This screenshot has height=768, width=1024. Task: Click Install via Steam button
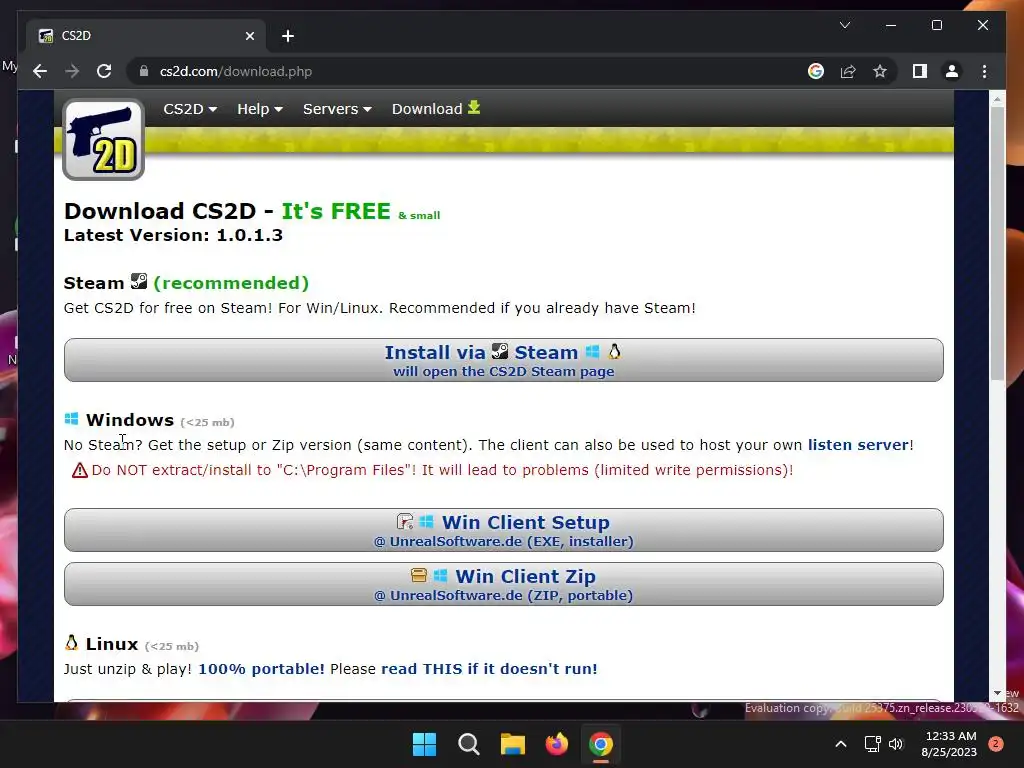click(x=504, y=360)
